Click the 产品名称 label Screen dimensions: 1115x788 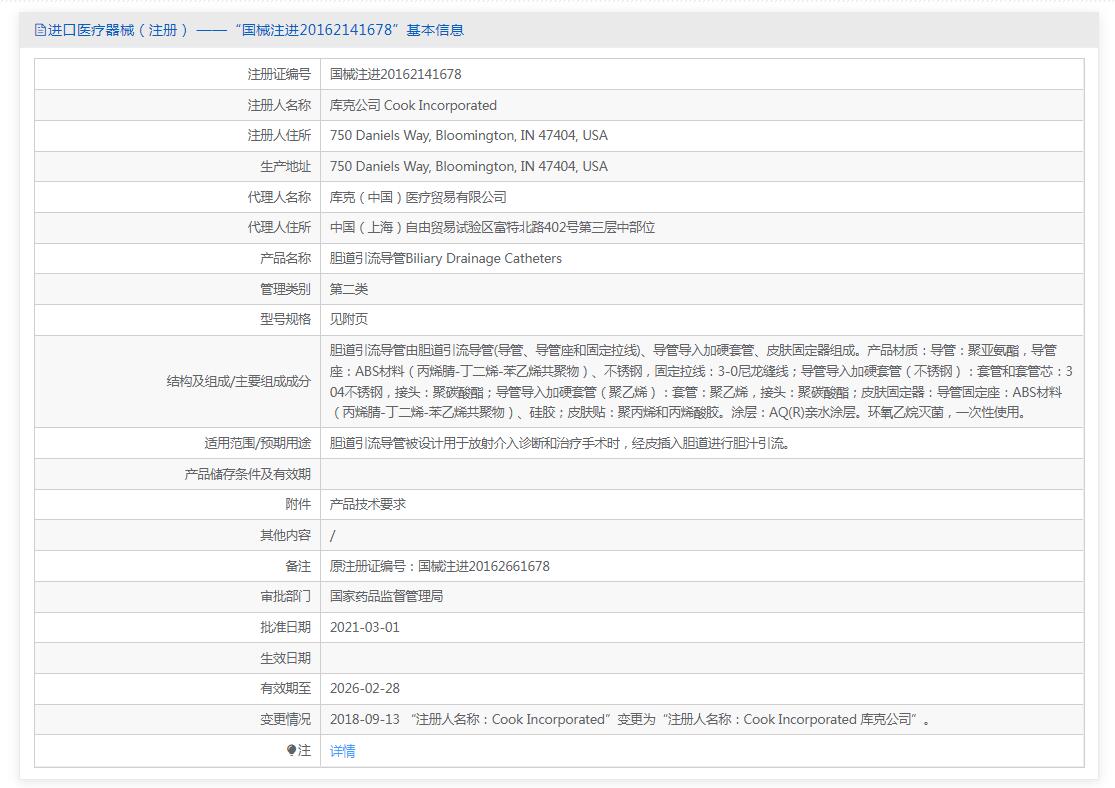[x=285, y=258]
